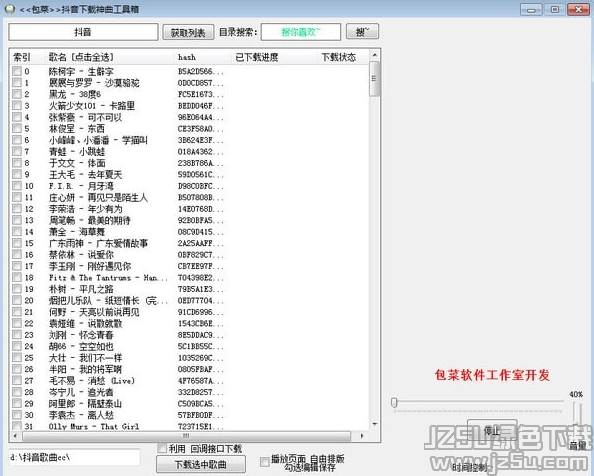Image resolution: width=594 pixels, height=476 pixels.
Task: Click the 索引 column header
Action: pos(27,57)
